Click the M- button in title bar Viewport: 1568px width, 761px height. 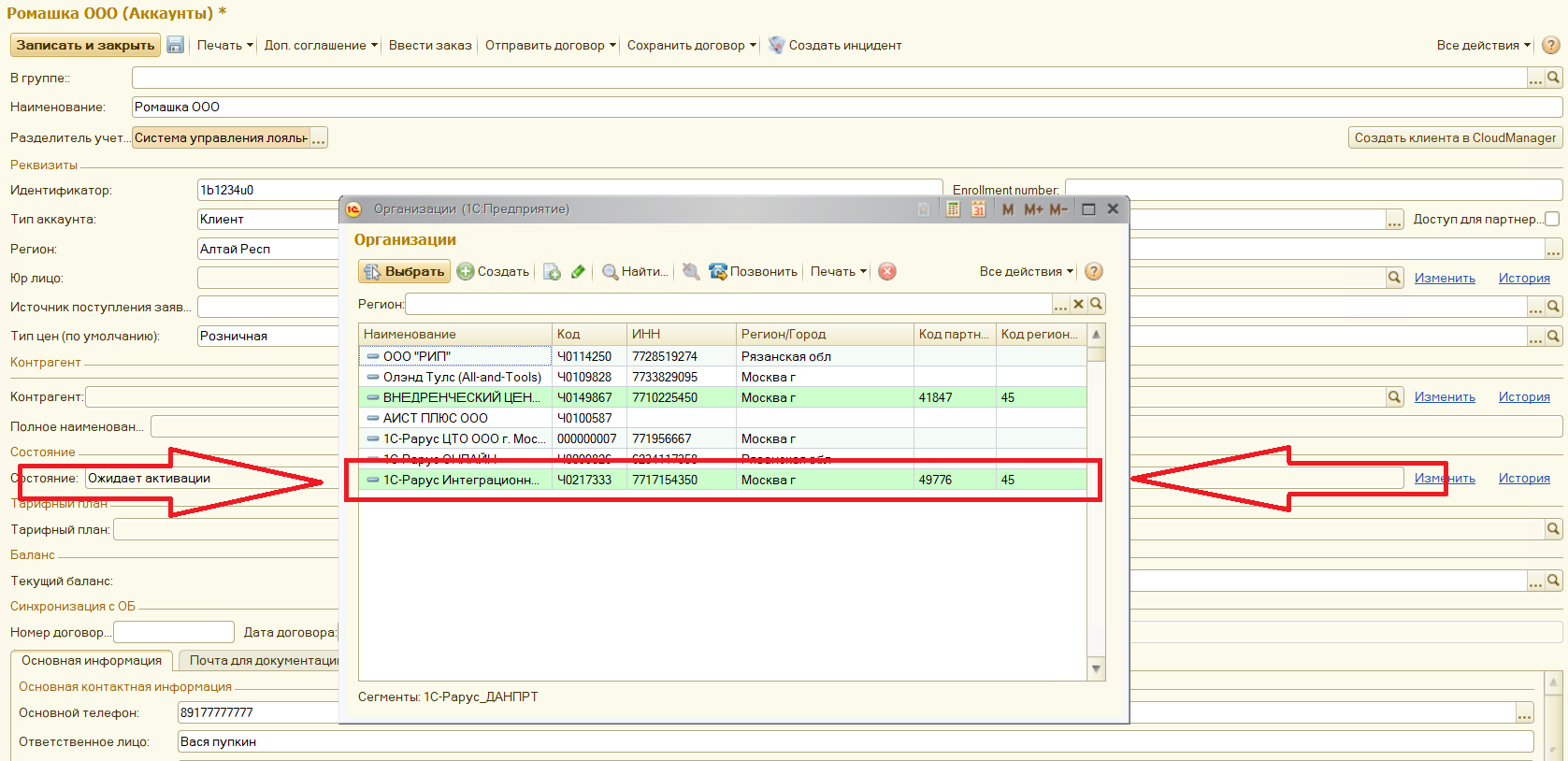[1057, 209]
